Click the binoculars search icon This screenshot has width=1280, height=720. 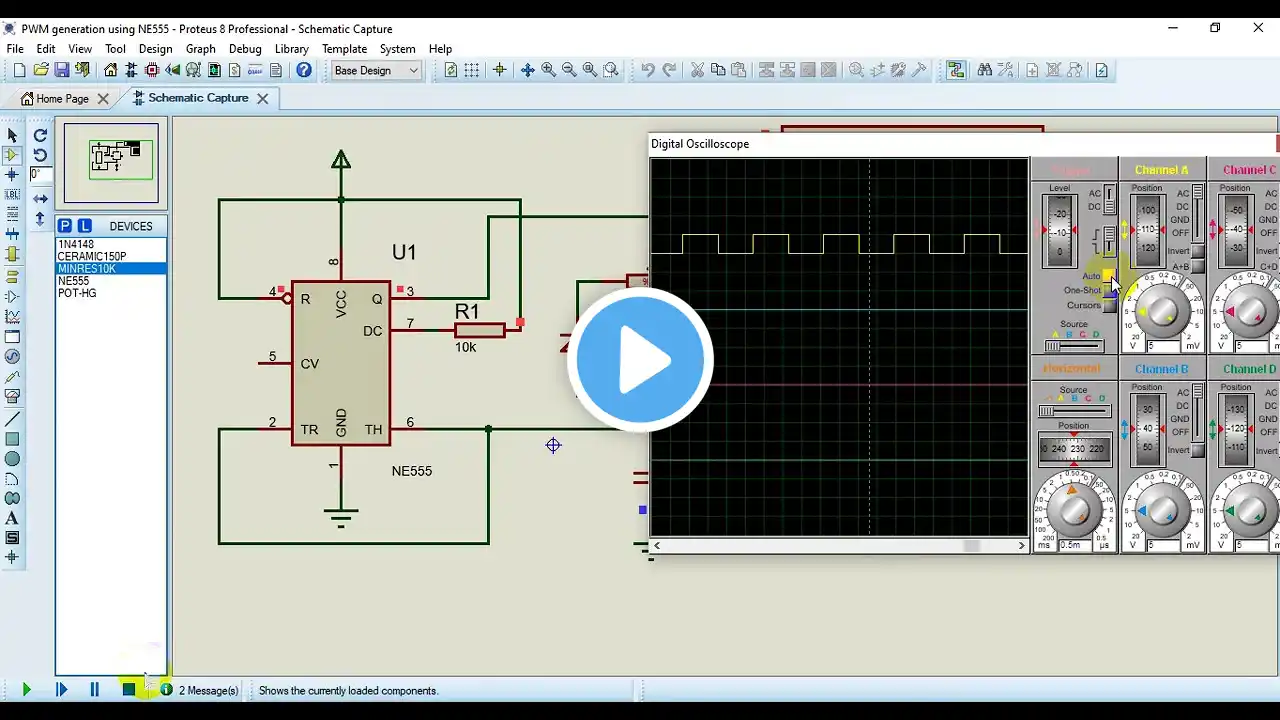coord(985,70)
